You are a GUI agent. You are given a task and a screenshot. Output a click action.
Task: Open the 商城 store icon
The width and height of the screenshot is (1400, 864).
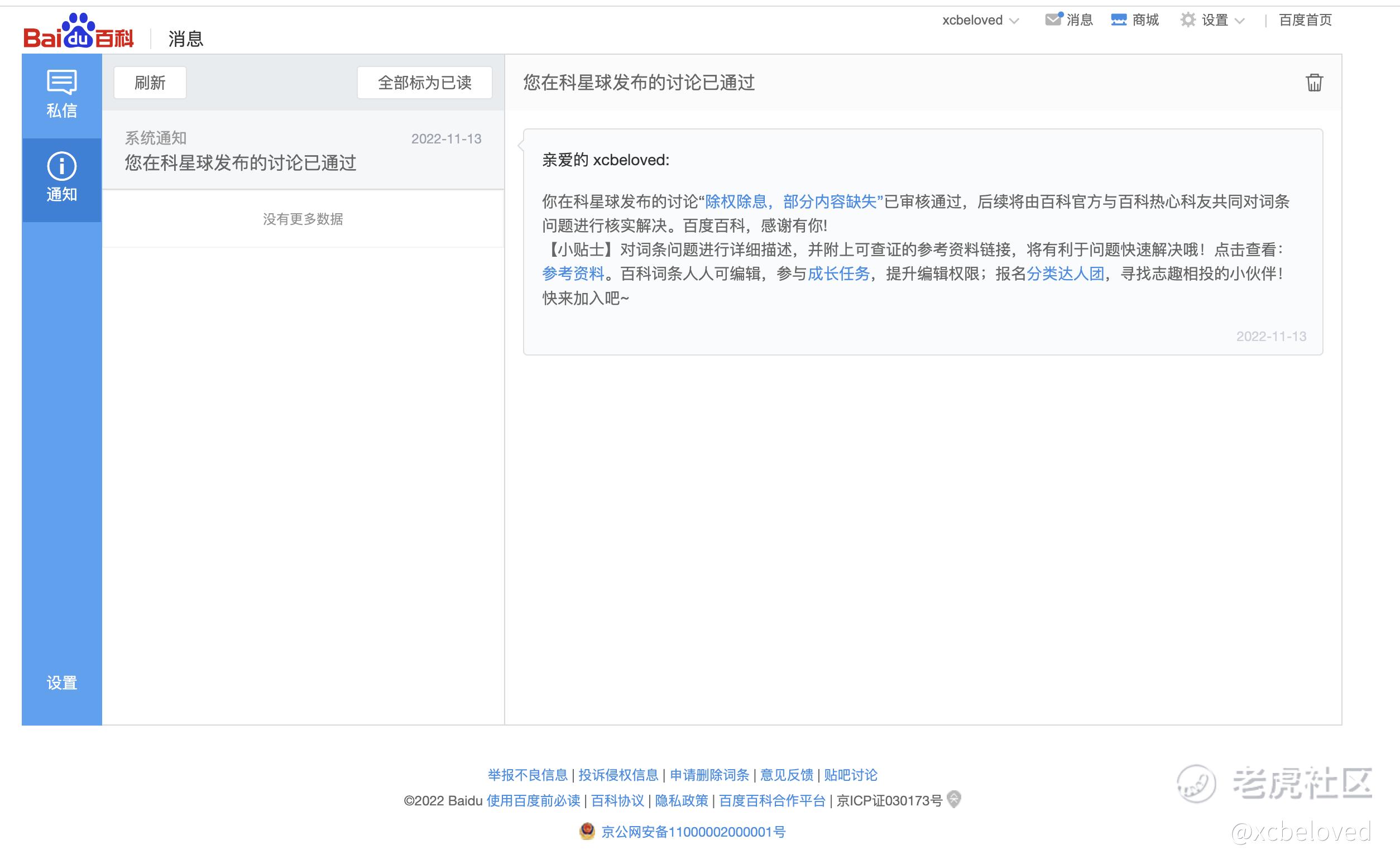[x=1118, y=20]
